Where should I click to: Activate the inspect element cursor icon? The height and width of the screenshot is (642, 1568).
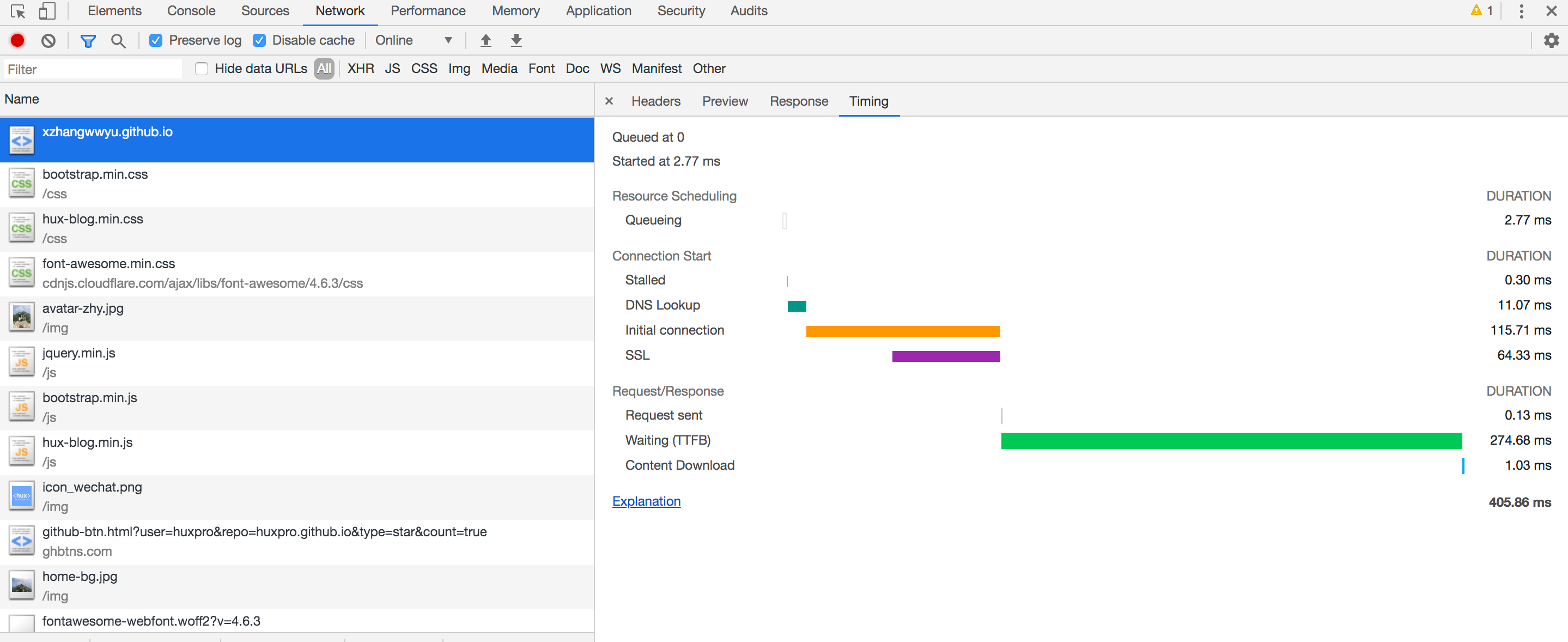[x=19, y=11]
